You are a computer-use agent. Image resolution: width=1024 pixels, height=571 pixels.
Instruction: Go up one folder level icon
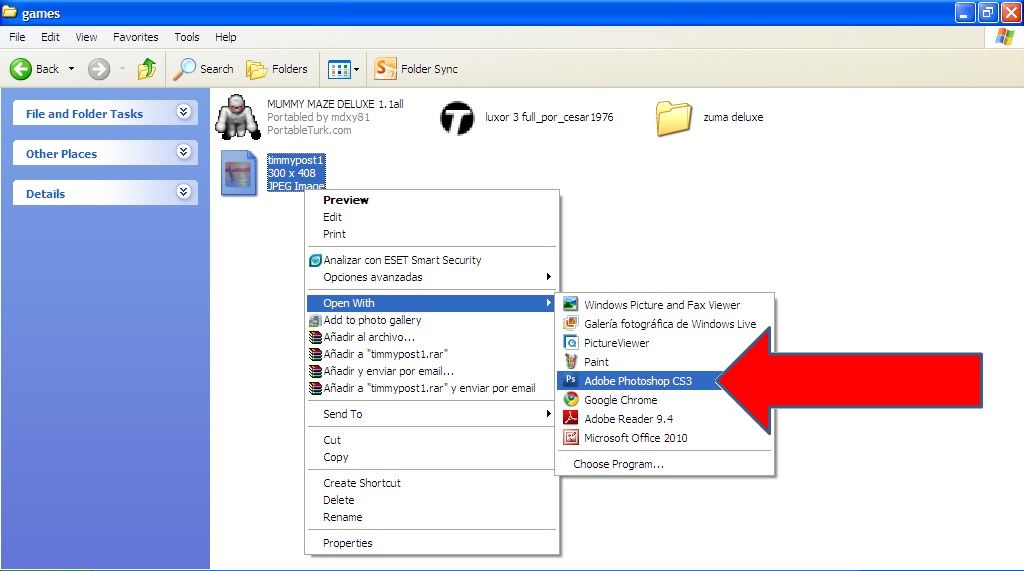pyautogui.click(x=147, y=69)
